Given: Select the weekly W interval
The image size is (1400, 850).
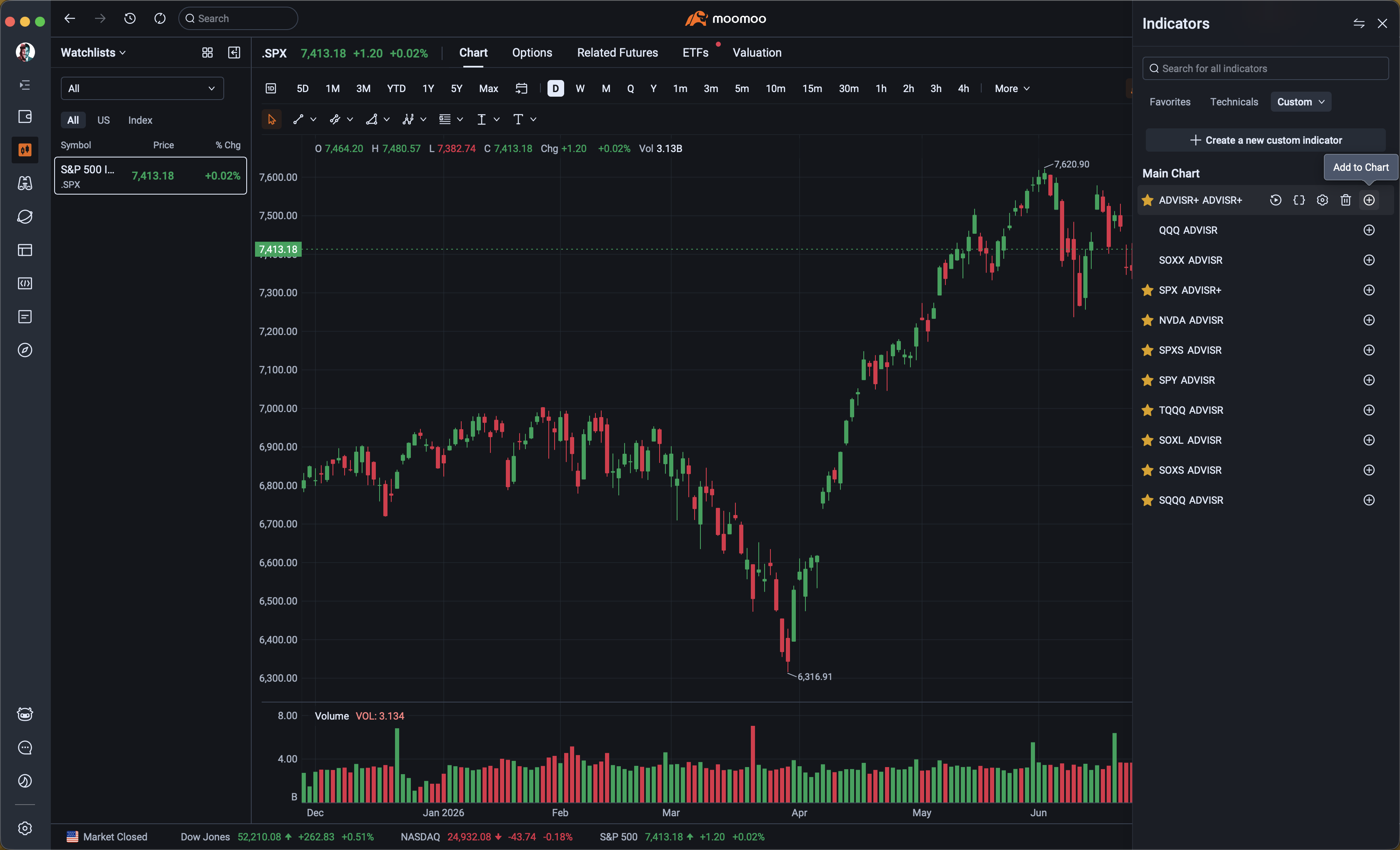Looking at the screenshot, I should tap(580, 89).
